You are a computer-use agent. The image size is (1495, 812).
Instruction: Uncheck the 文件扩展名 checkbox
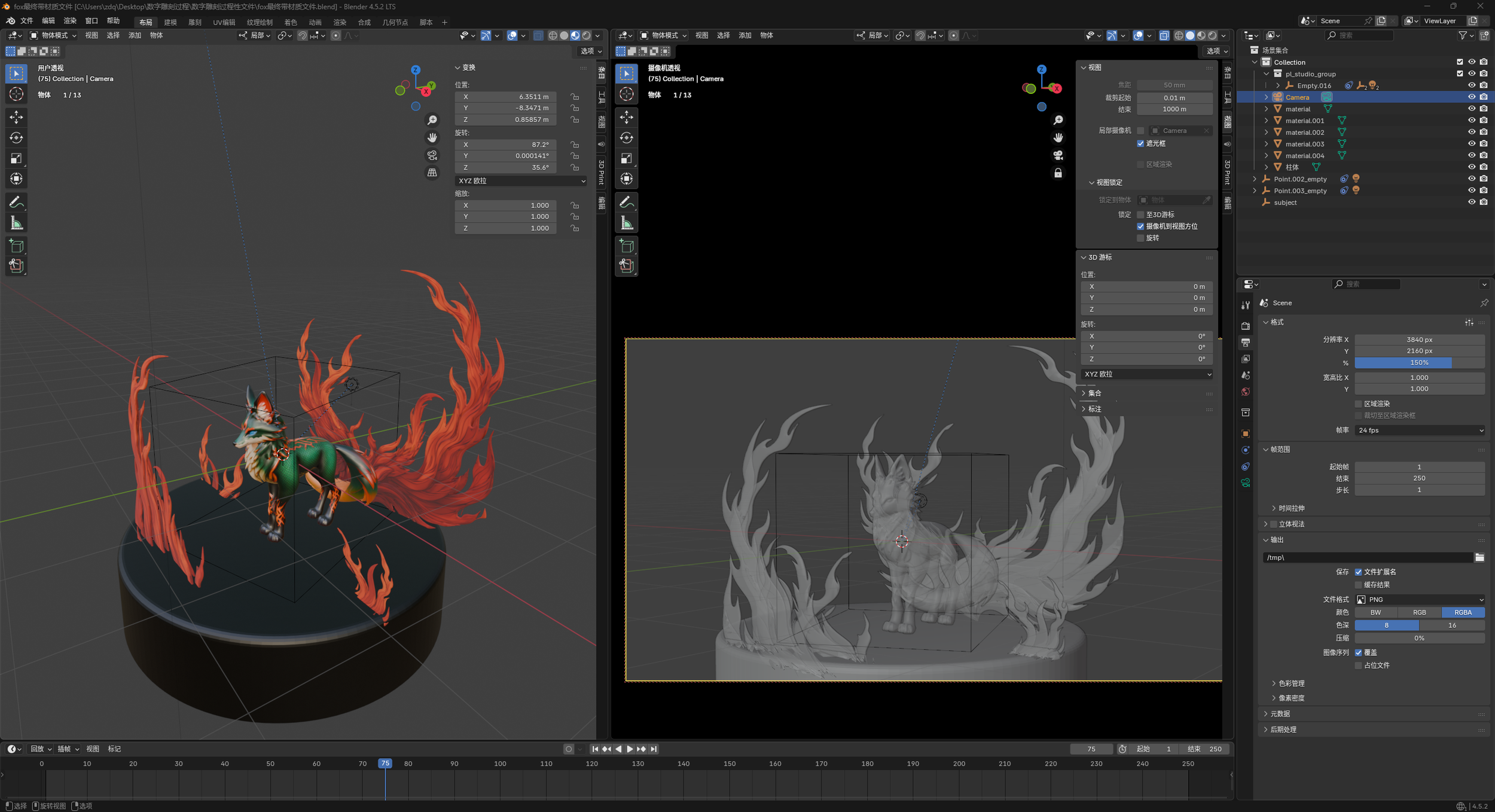click(x=1358, y=572)
